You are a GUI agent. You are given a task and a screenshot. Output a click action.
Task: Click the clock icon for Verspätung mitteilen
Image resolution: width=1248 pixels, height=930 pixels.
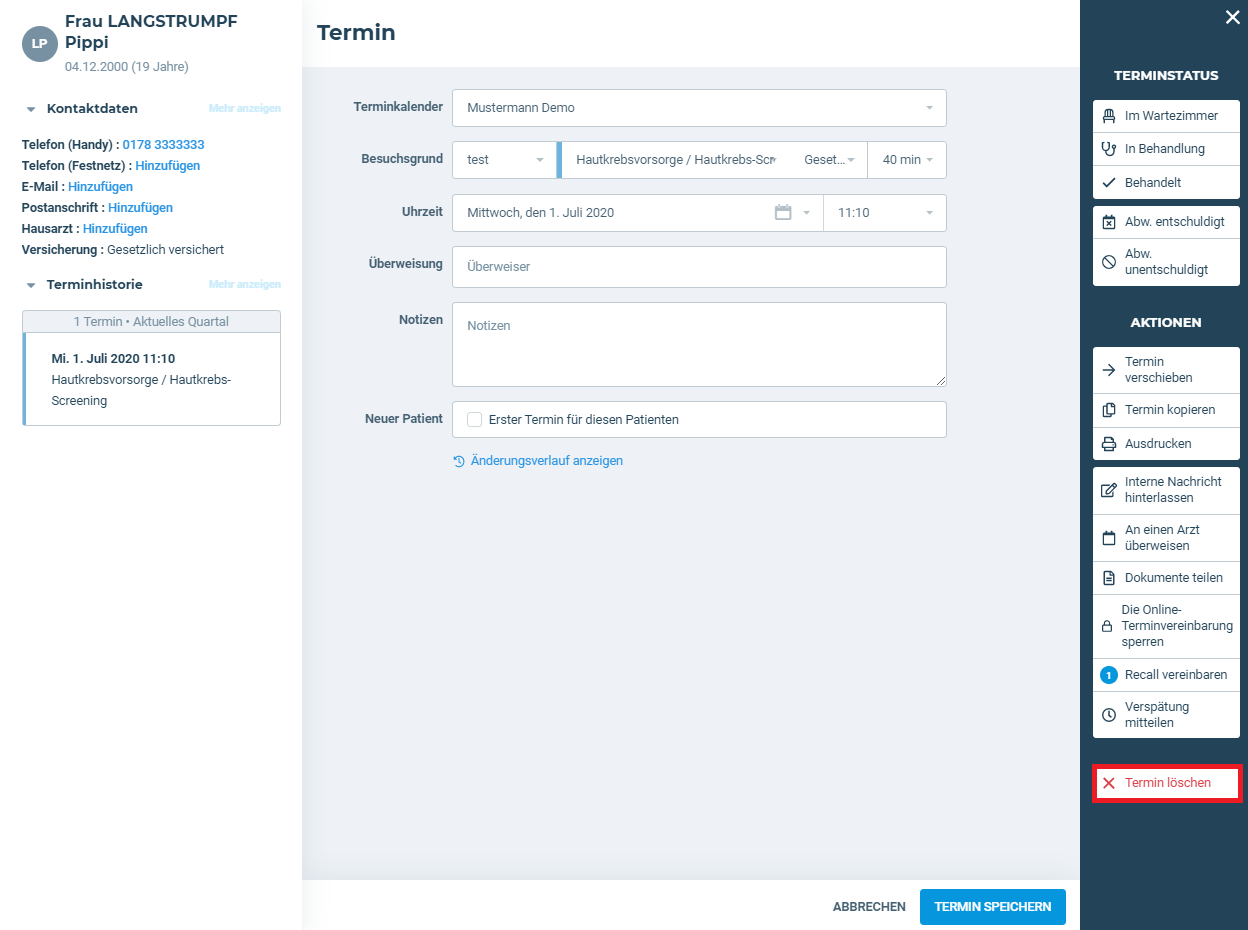(1108, 715)
